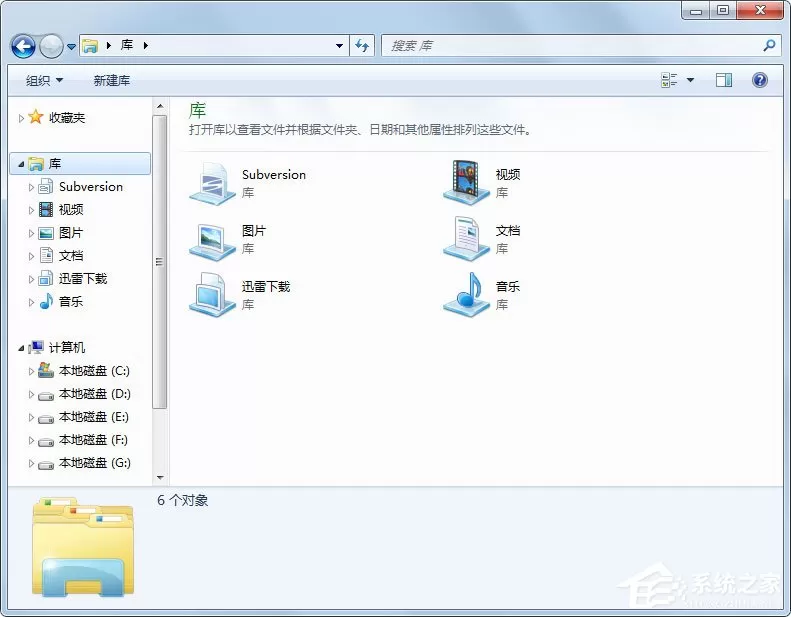Open the 组织 organize menu
This screenshot has height=617, width=791.
(x=44, y=81)
